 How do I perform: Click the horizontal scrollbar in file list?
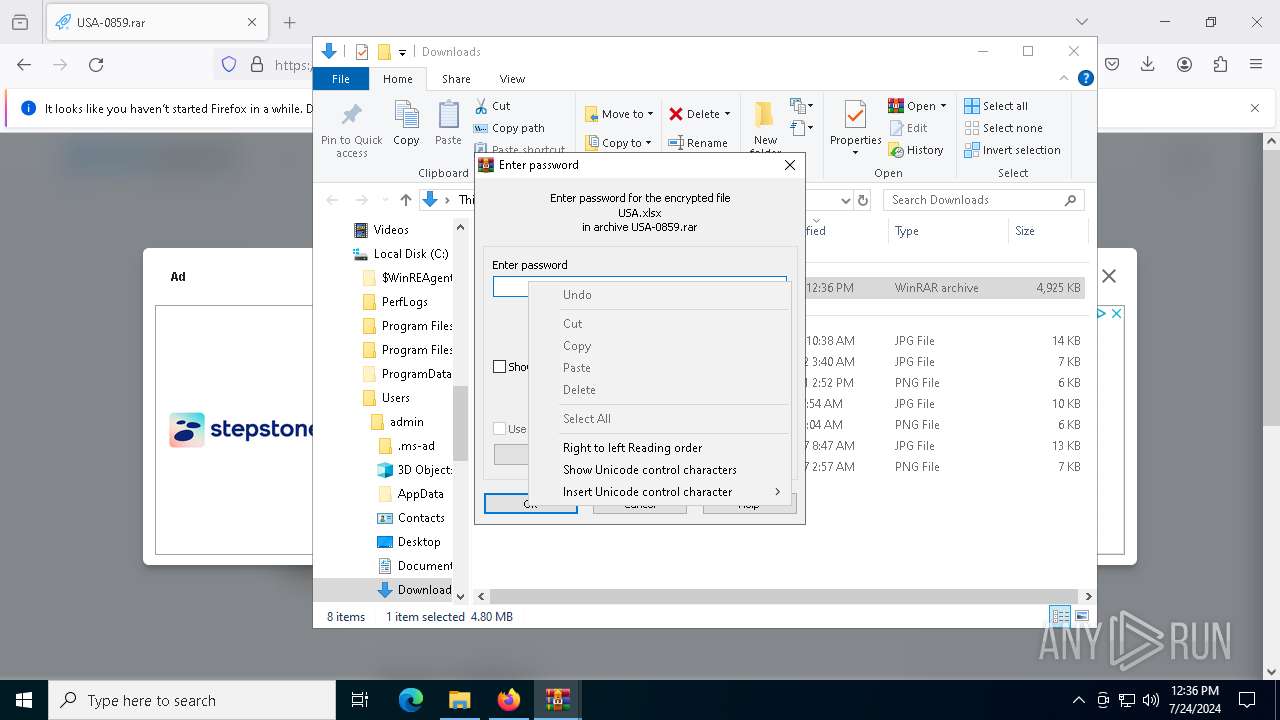click(x=783, y=596)
